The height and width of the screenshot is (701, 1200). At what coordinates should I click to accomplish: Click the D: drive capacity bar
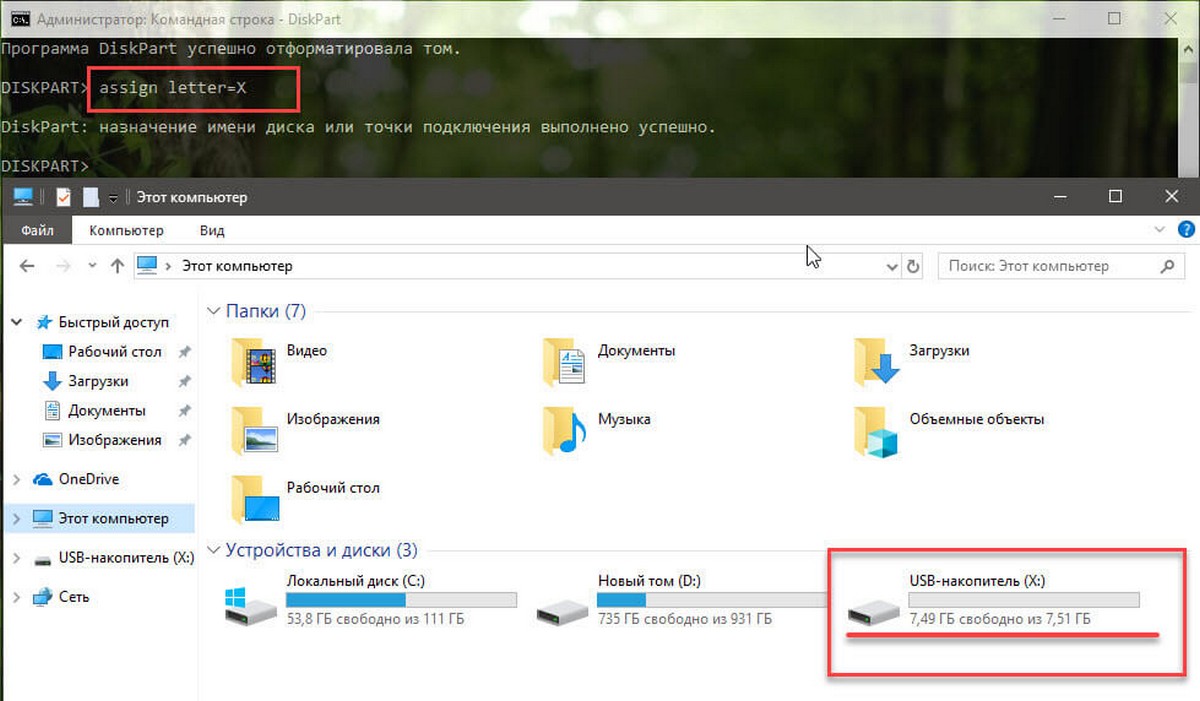coord(713,600)
